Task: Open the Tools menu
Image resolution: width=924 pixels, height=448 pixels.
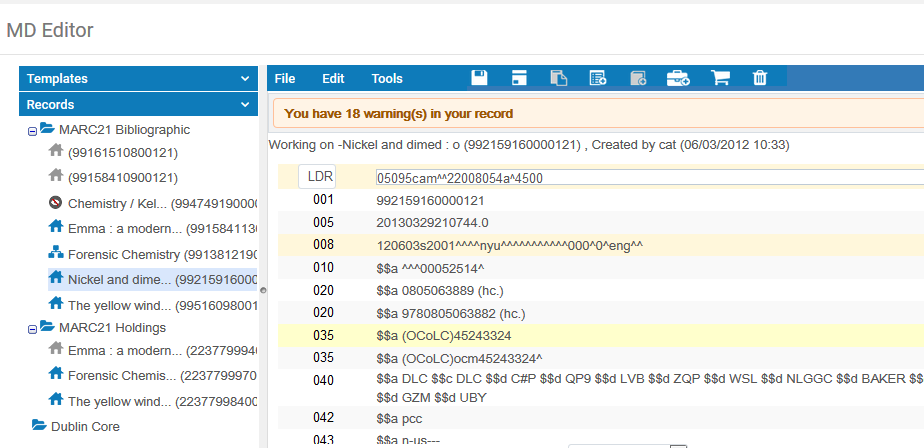Action: pyautogui.click(x=387, y=78)
